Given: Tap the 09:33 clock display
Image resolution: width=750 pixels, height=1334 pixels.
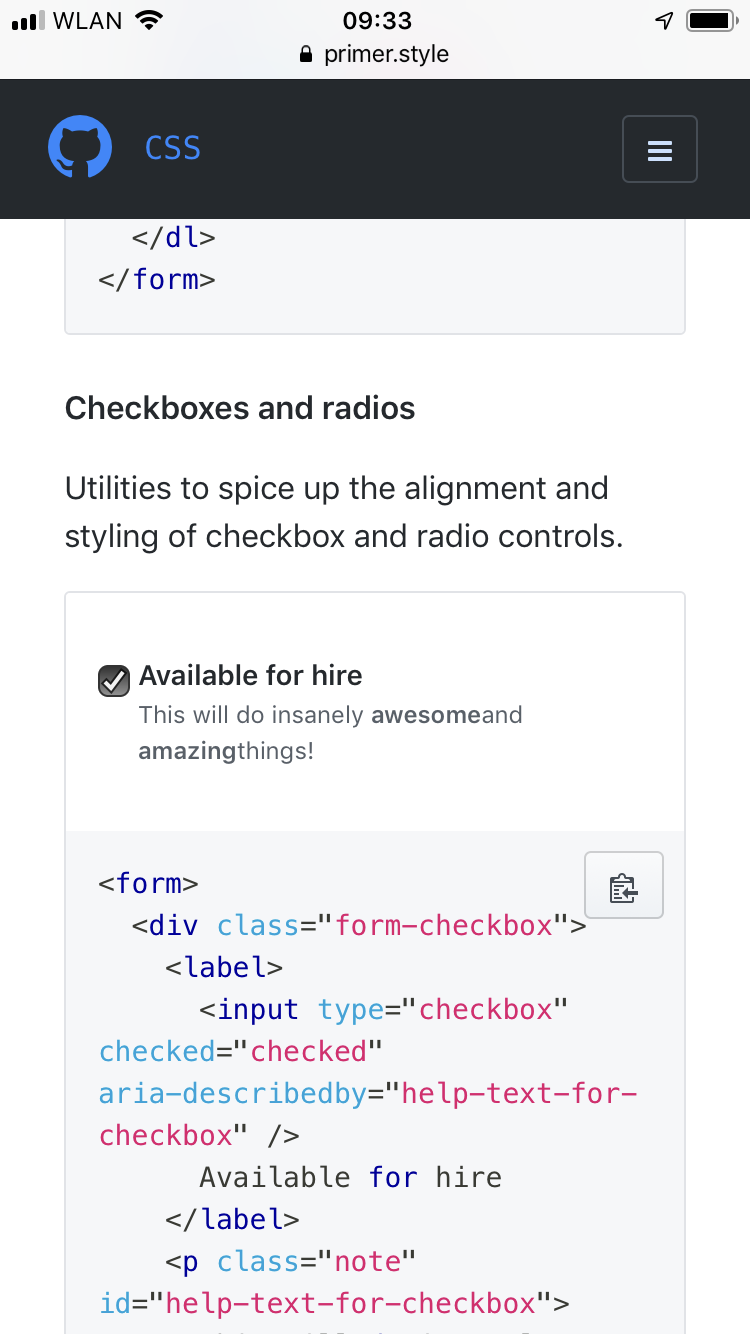Looking at the screenshot, I should pyautogui.click(x=375, y=20).
